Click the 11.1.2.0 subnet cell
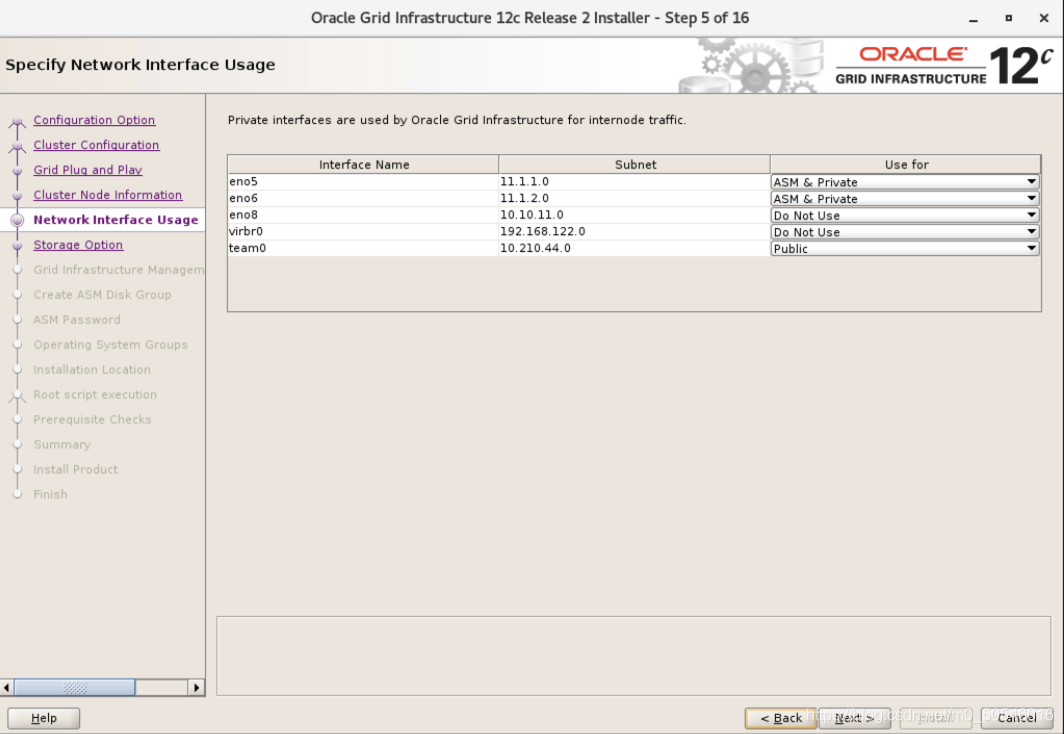Screen dimensions: 1064x734 (634, 198)
